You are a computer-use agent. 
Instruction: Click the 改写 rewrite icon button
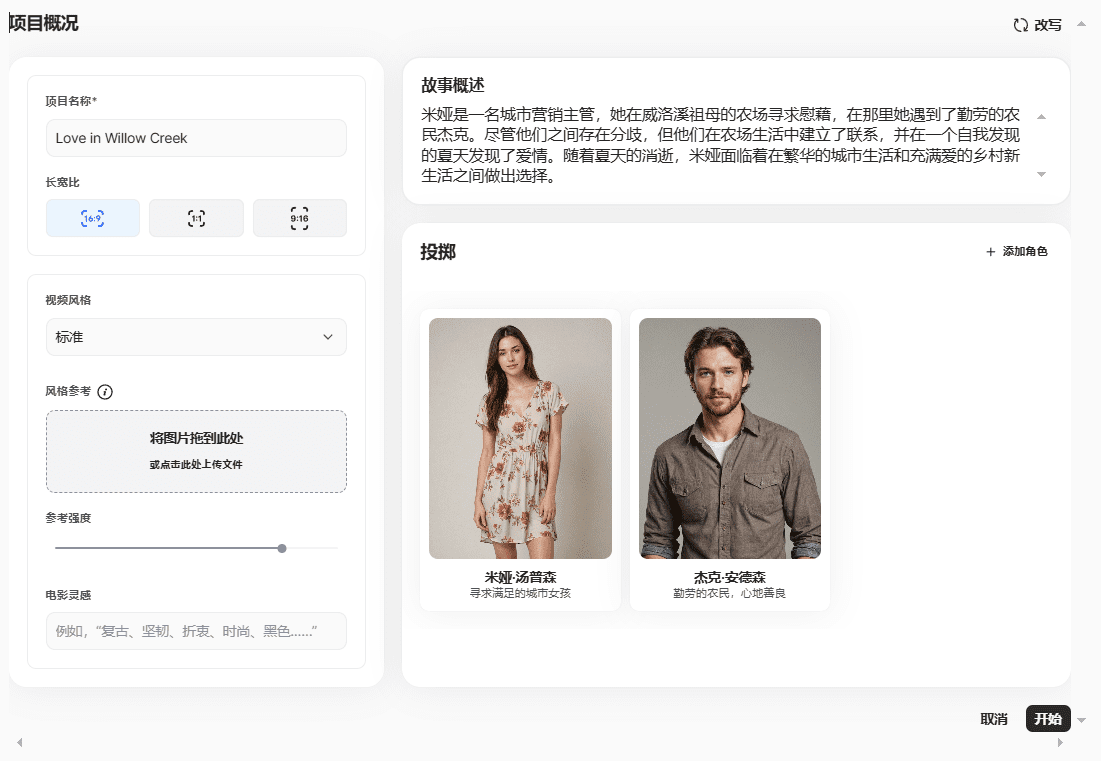(1037, 25)
